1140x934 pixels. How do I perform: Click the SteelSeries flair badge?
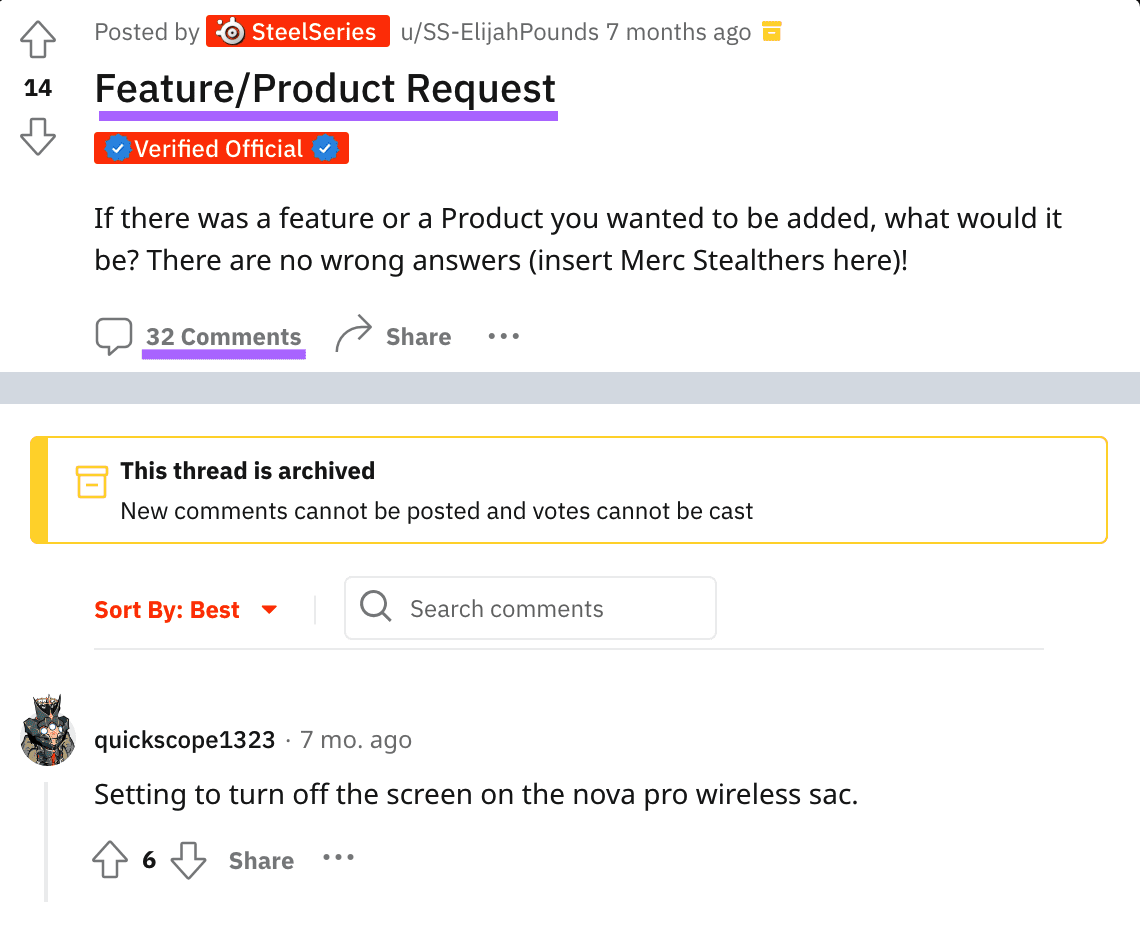pos(298,32)
